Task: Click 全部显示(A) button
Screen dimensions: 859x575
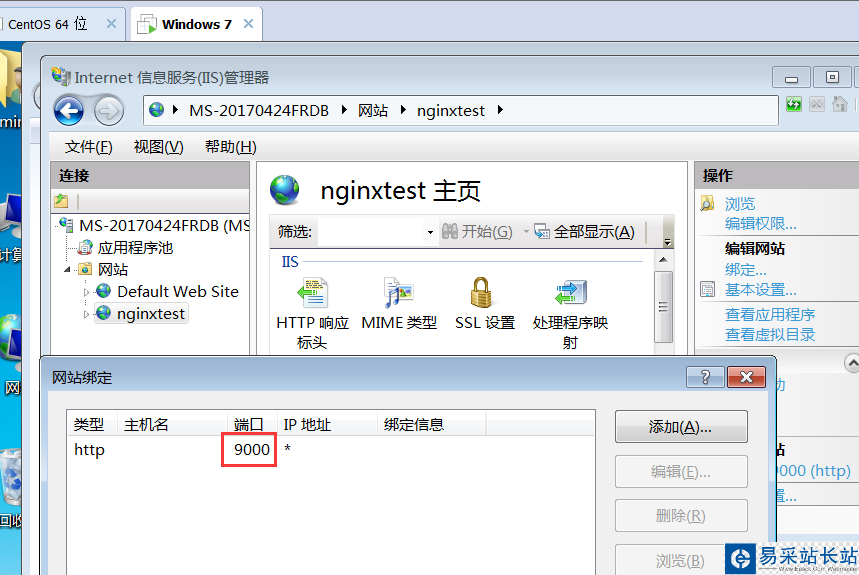Action: [584, 232]
